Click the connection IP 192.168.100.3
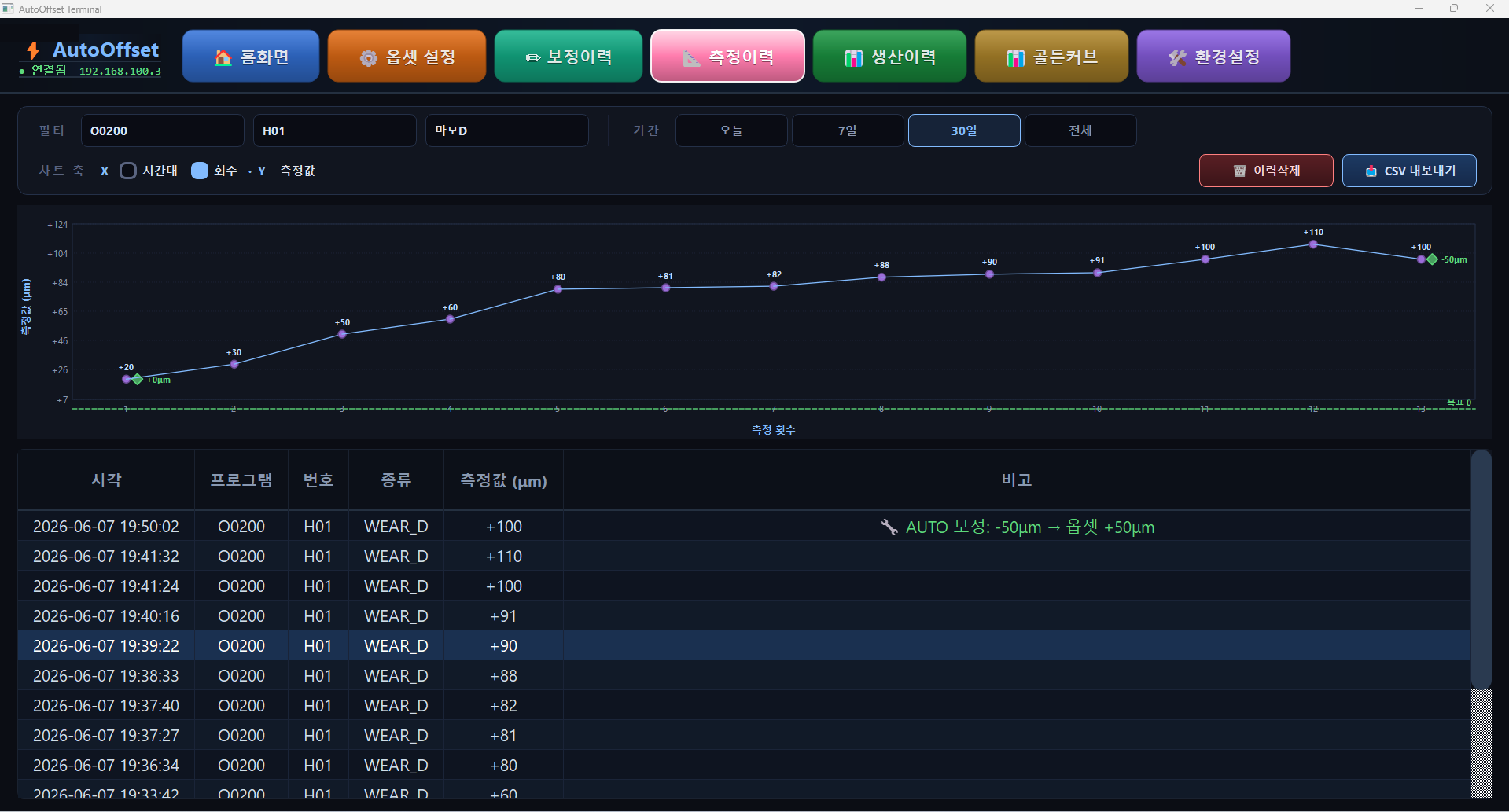Viewport: 1509px width, 812px height. pos(120,72)
